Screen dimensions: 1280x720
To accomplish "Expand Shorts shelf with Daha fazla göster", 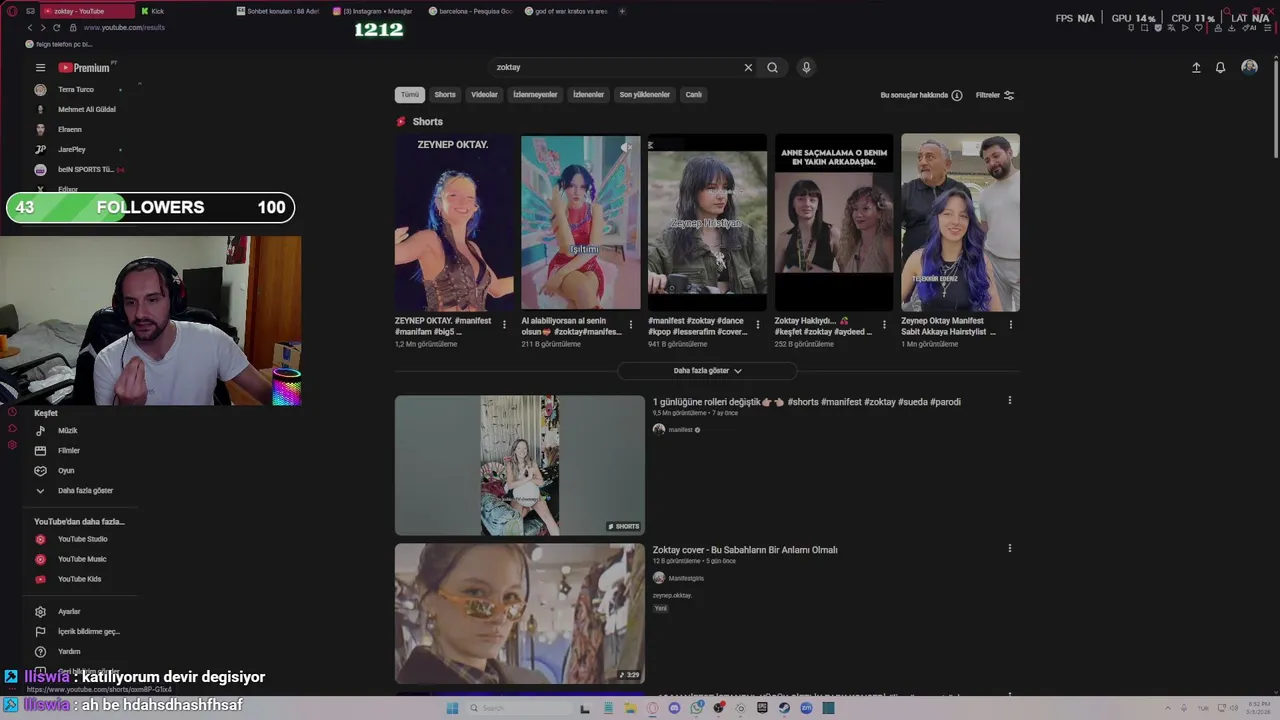I will (x=707, y=371).
